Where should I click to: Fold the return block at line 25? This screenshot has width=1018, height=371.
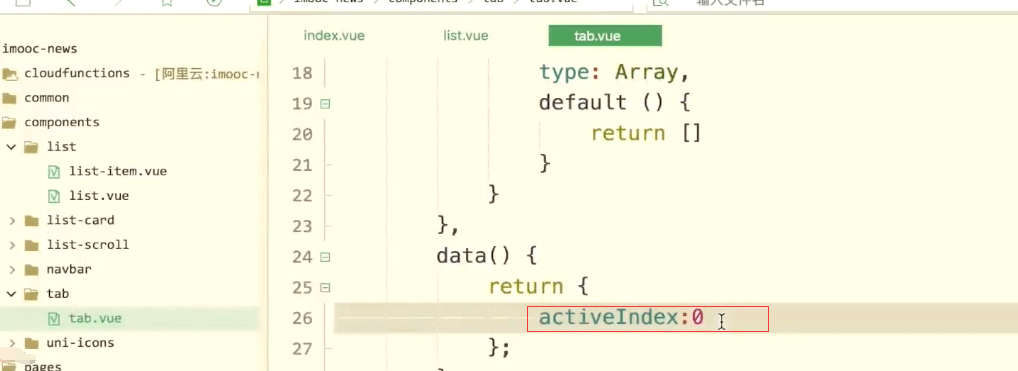point(325,287)
